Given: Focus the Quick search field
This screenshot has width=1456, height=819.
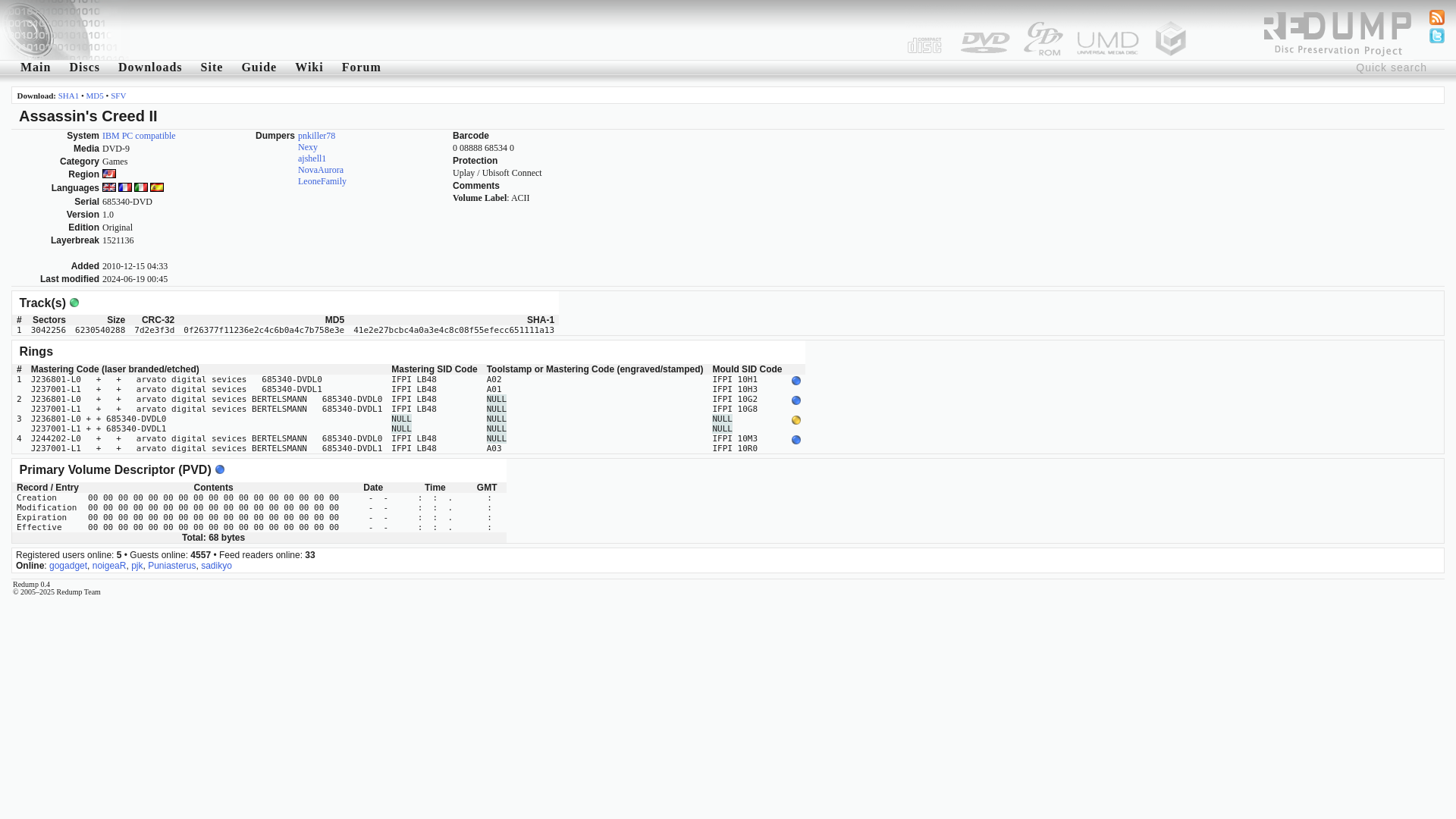Looking at the screenshot, I should click(x=1391, y=67).
